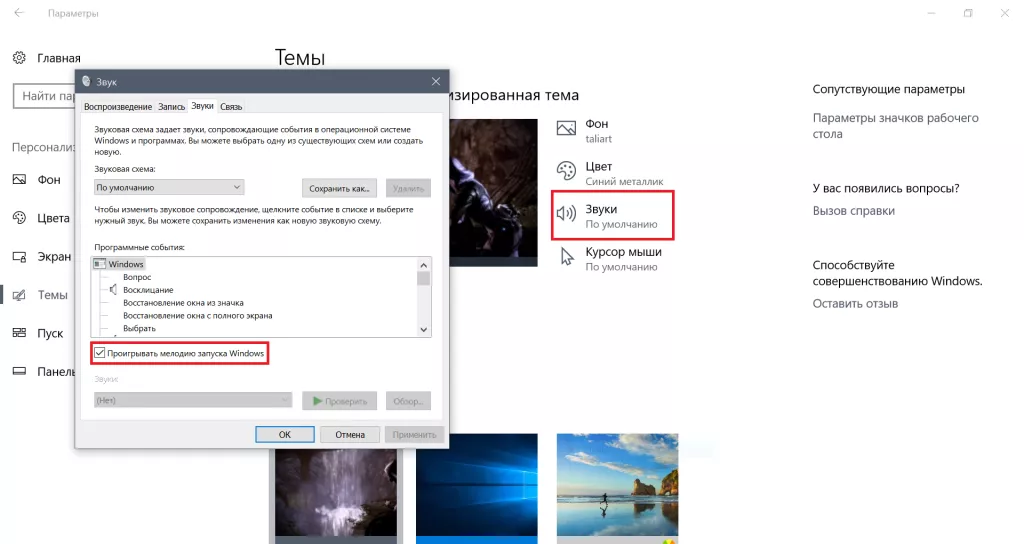
Task: Click the Звук dialog title icon
Action: (86, 81)
